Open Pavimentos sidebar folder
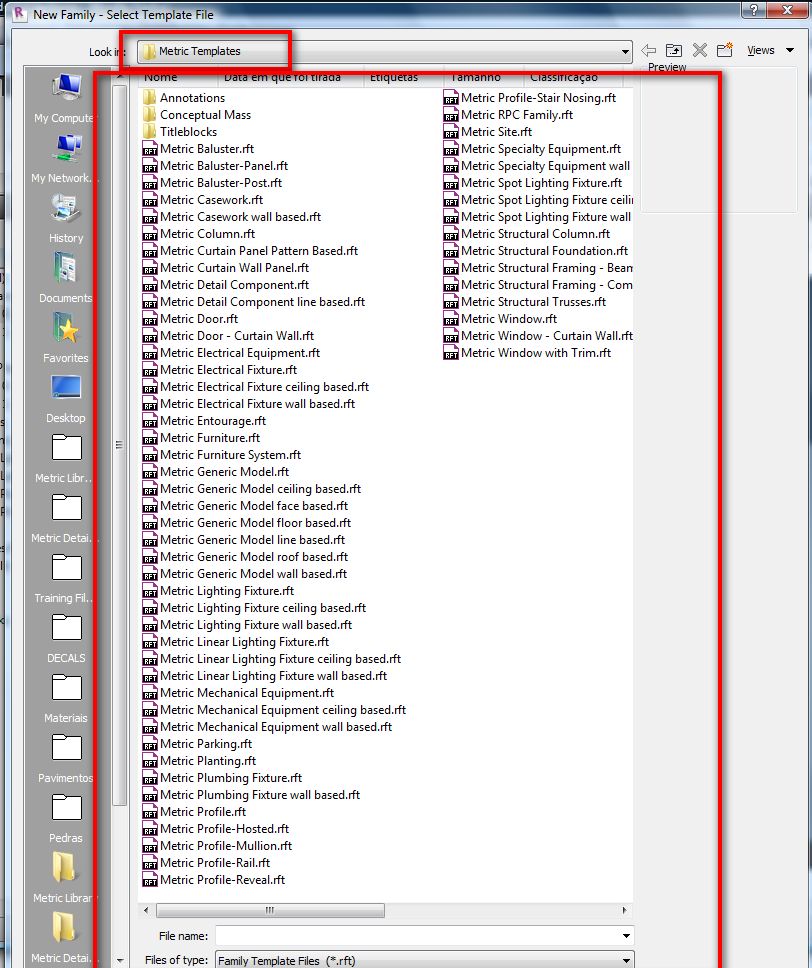Viewport: 812px width, 968px height. [65, 758]
